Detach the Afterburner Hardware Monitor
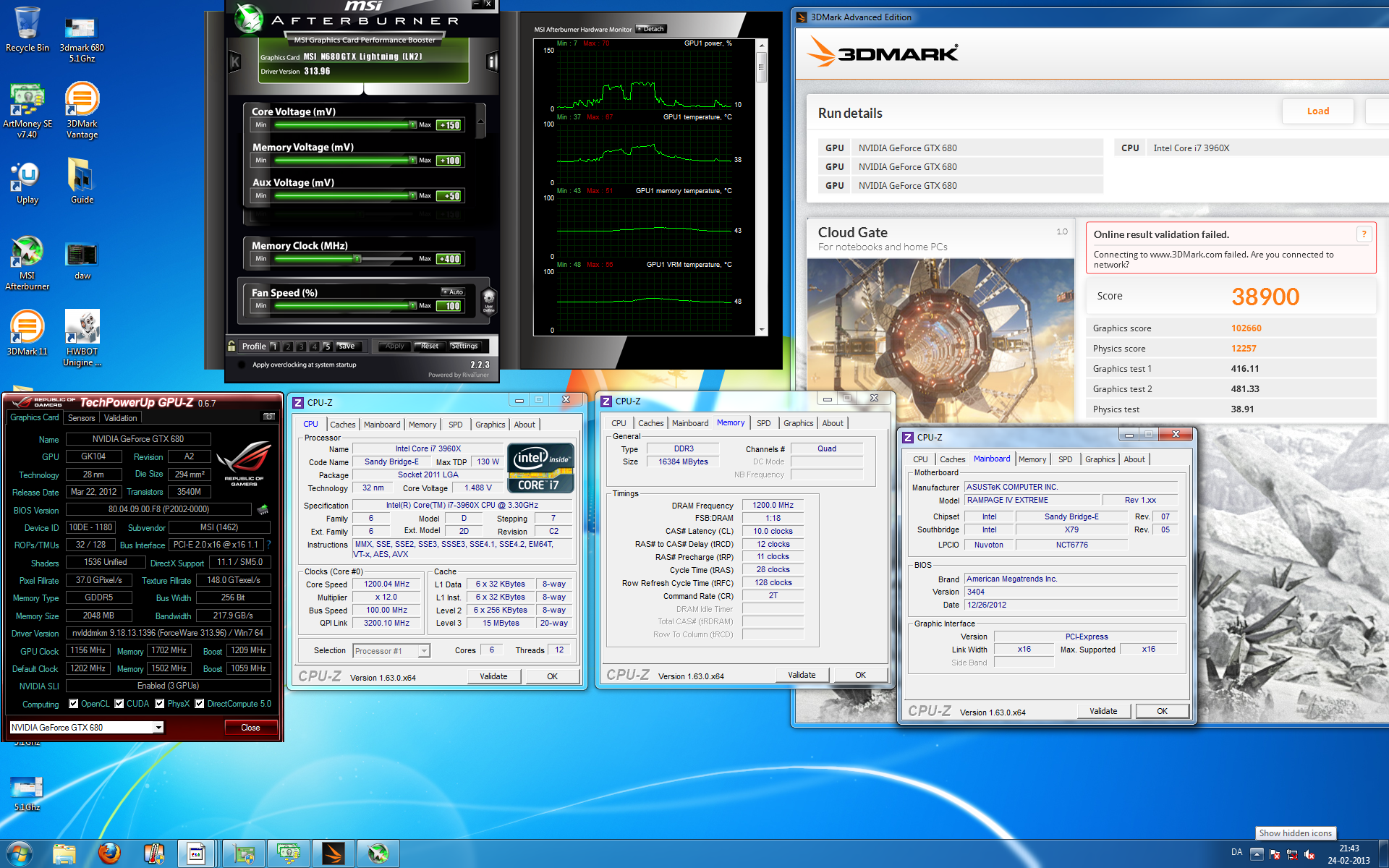Screen dimensions: 1389x868 coord(651,29)
